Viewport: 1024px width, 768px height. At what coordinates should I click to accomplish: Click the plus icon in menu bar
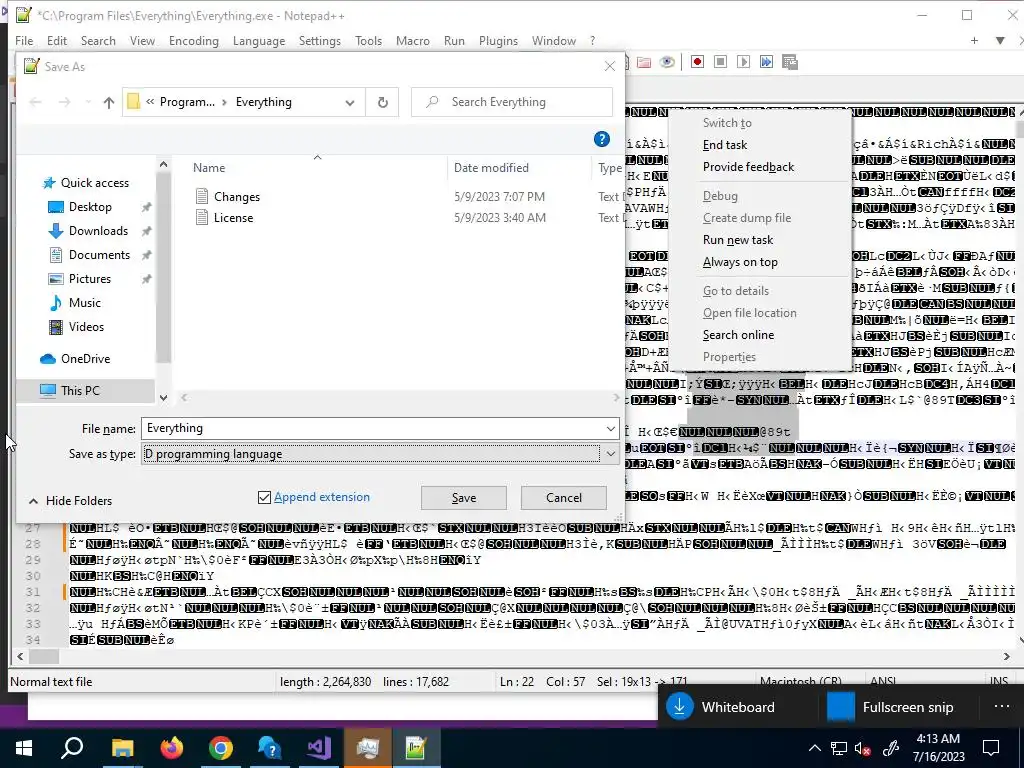(974, 40)
